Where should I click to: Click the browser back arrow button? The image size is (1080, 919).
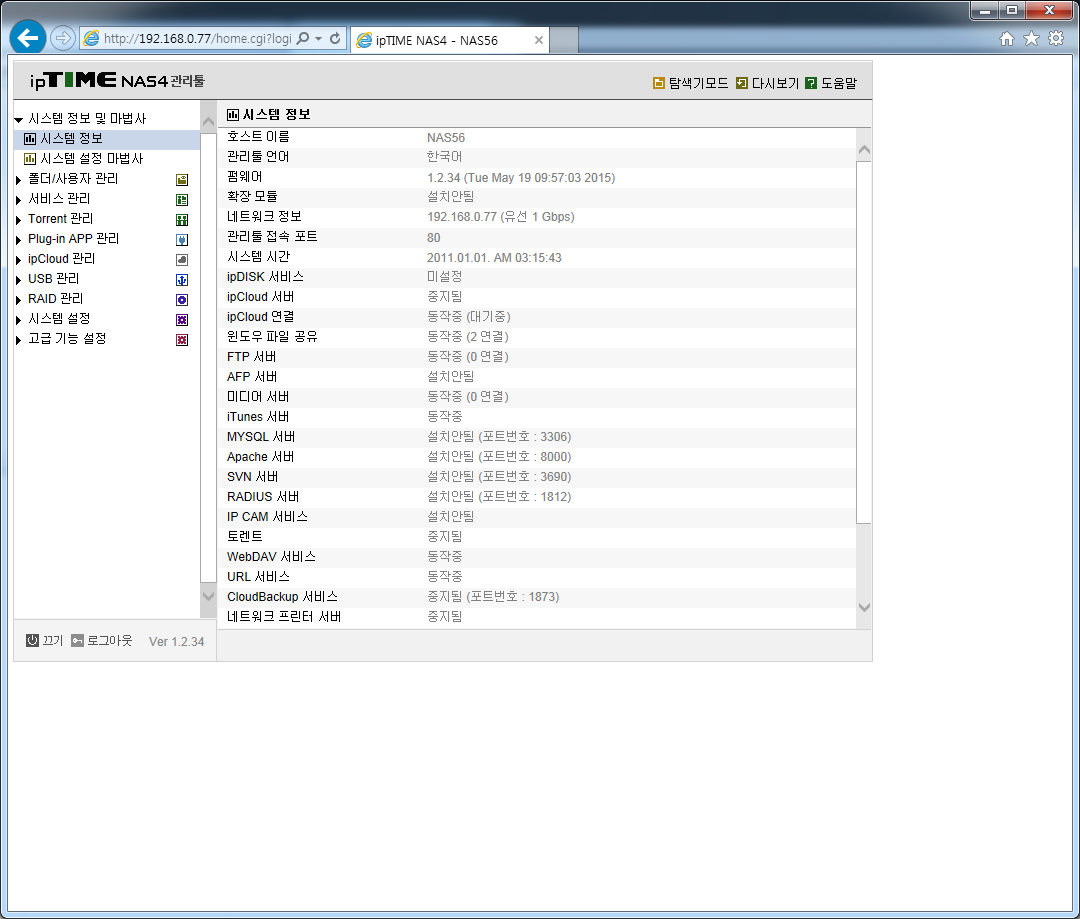tap(28, 37)
